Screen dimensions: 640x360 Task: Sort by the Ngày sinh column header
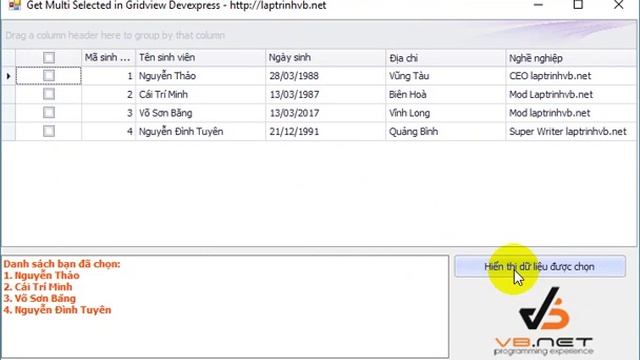[325, 58]
